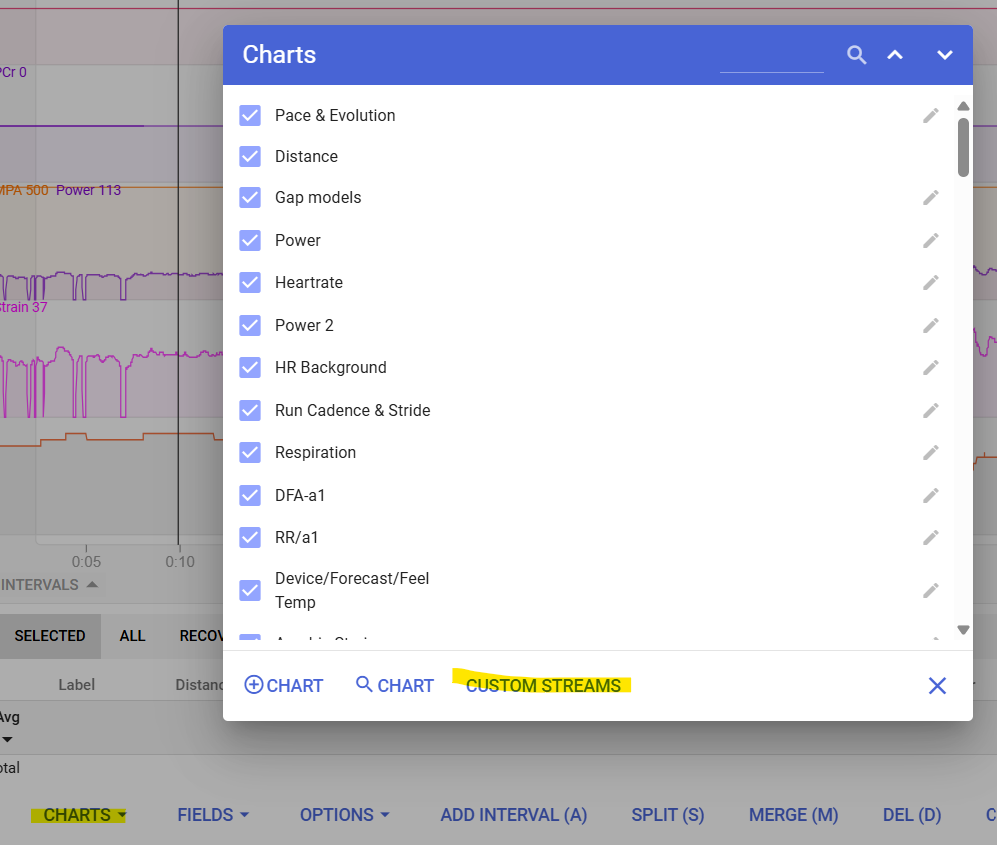Expand the FIELDS dropdown
997x845 pixels.
click(212, 815)
